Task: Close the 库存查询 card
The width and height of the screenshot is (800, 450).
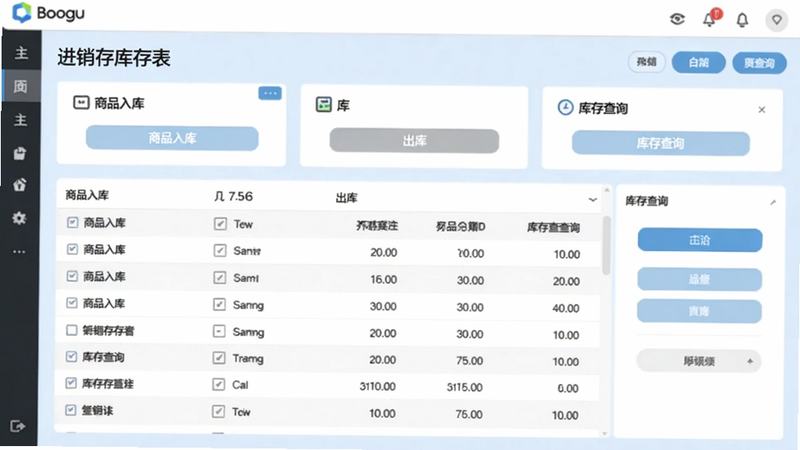Action: [762, 110]
